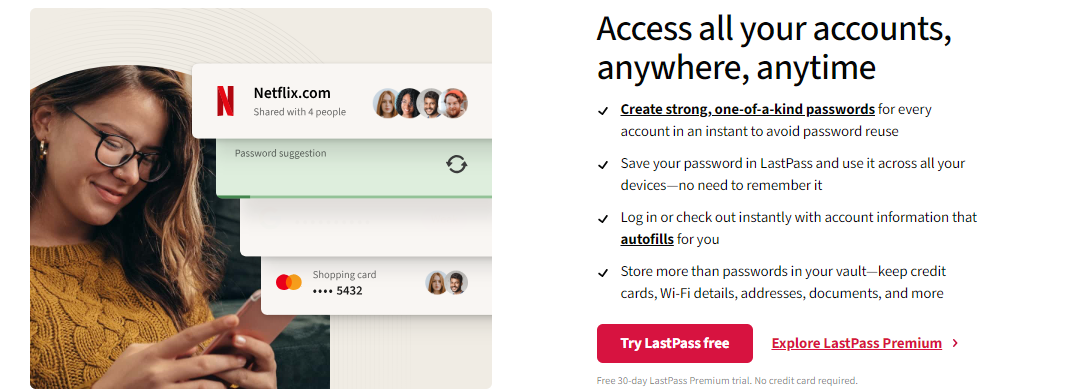Viewport: 1067px width, 392px height.
Task: Click the Netflix logo icon
Action: (x=225, y=101)
